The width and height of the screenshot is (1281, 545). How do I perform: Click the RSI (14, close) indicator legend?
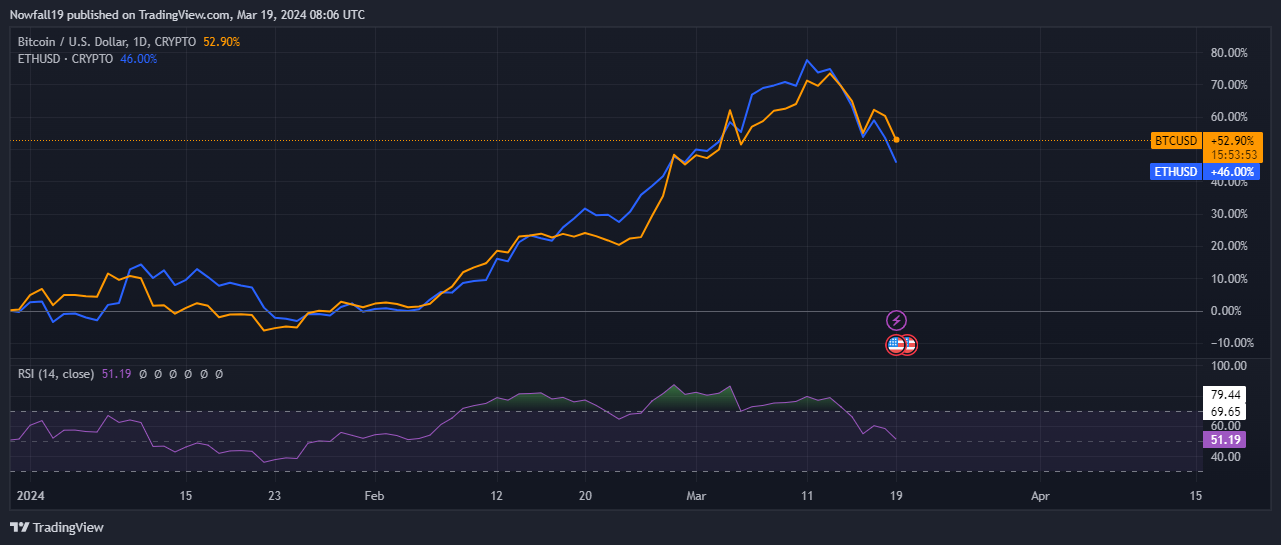point(56,374)
